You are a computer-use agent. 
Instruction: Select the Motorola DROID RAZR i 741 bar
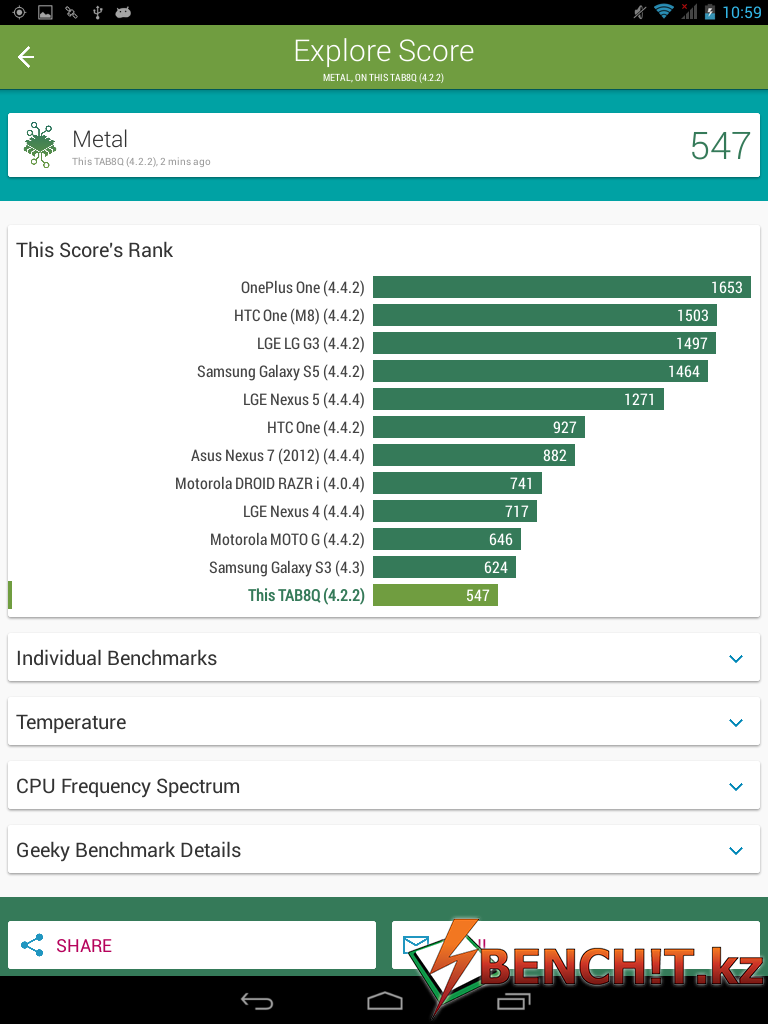(x=457, y=484)
